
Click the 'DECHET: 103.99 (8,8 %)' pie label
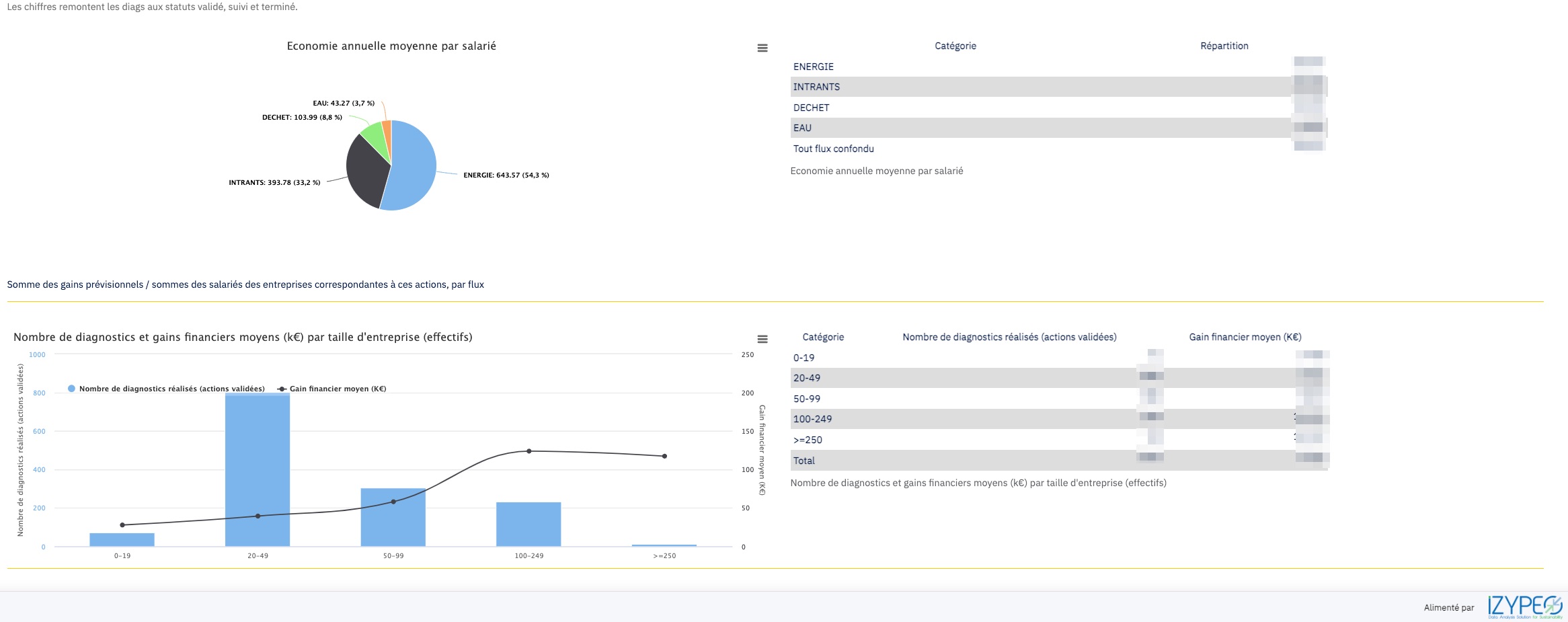click(x=302, y=117)
